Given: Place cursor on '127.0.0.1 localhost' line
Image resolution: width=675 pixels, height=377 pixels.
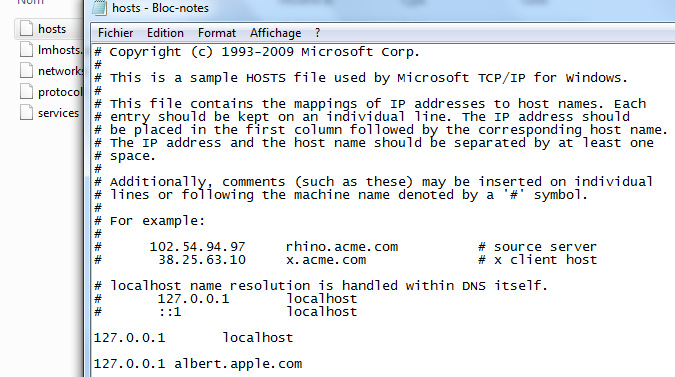Looking at the screenshot, I should pos(193,338).
